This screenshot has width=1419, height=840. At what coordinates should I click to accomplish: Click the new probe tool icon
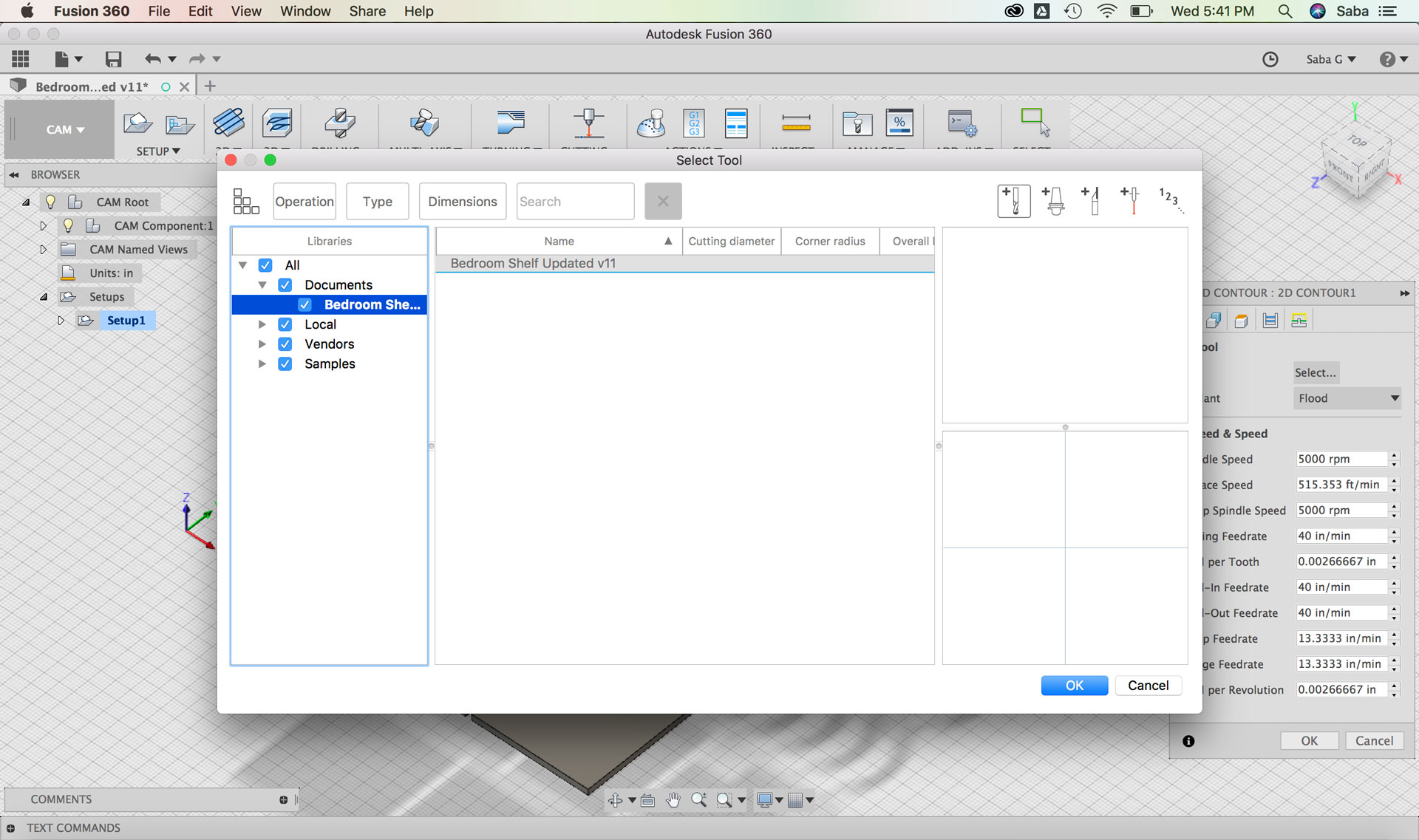(1131, 201)
